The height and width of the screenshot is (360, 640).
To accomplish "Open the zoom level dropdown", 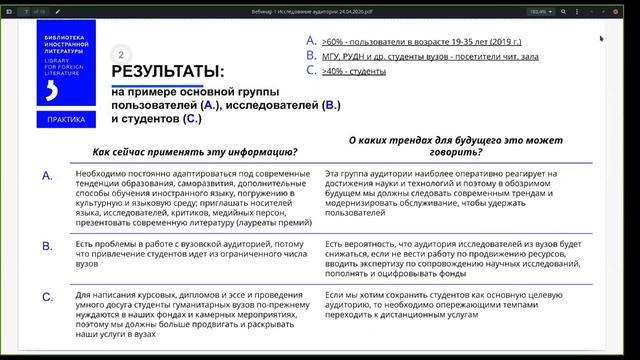I will 541,12.
